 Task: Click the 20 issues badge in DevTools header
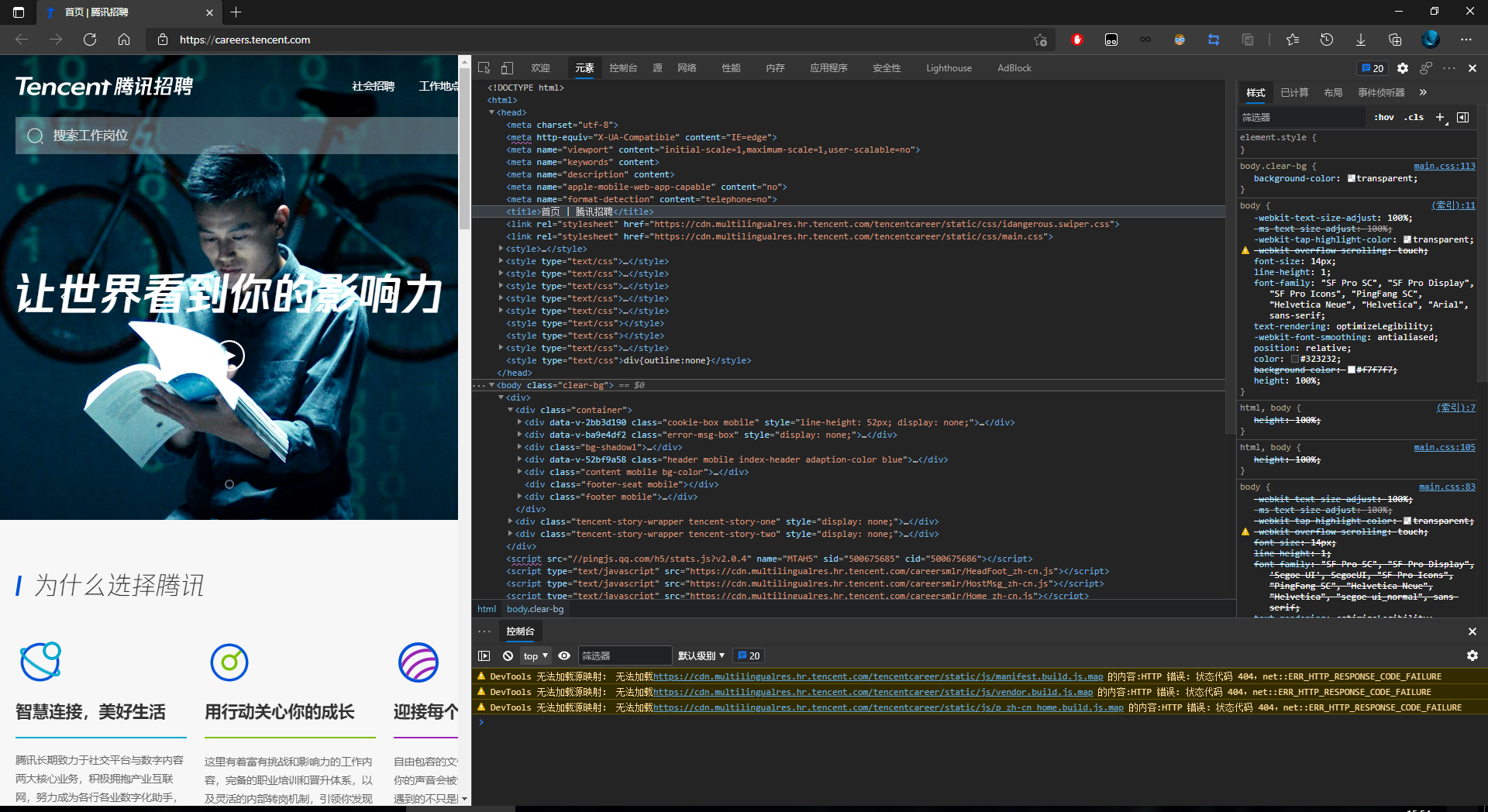click(1373, 68)
